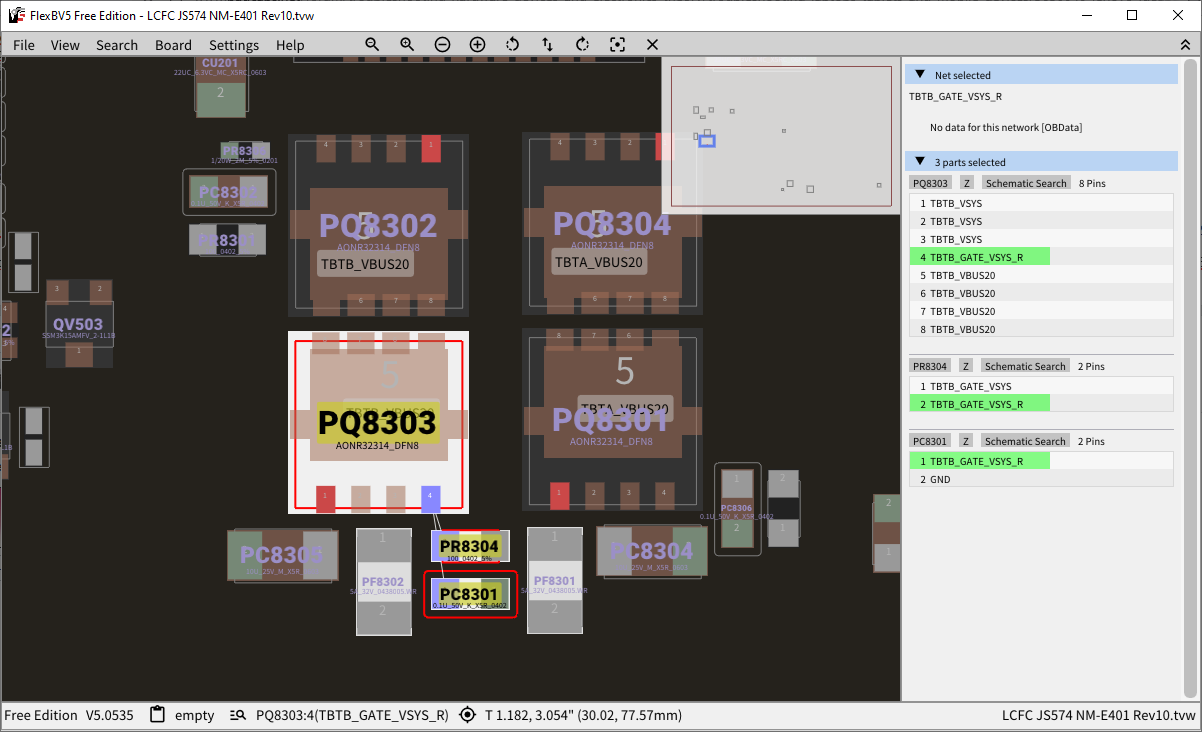Select GND pin of PC8301

click(940, 479)
